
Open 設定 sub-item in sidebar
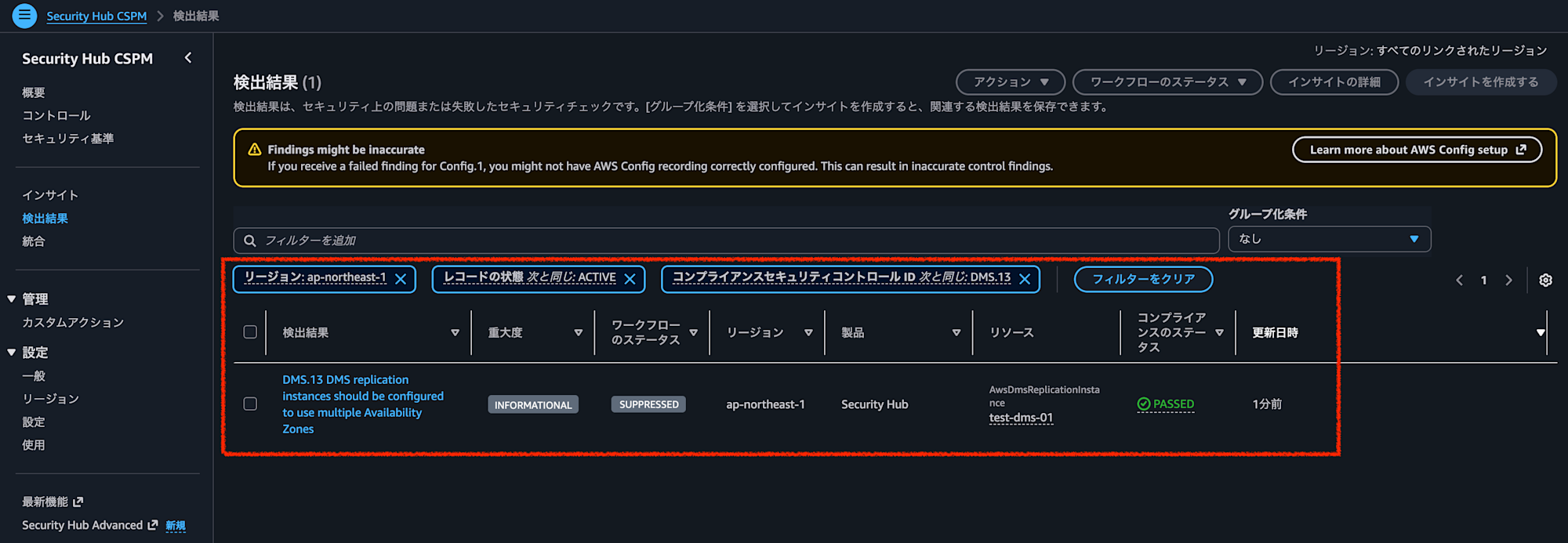(34, 422)
